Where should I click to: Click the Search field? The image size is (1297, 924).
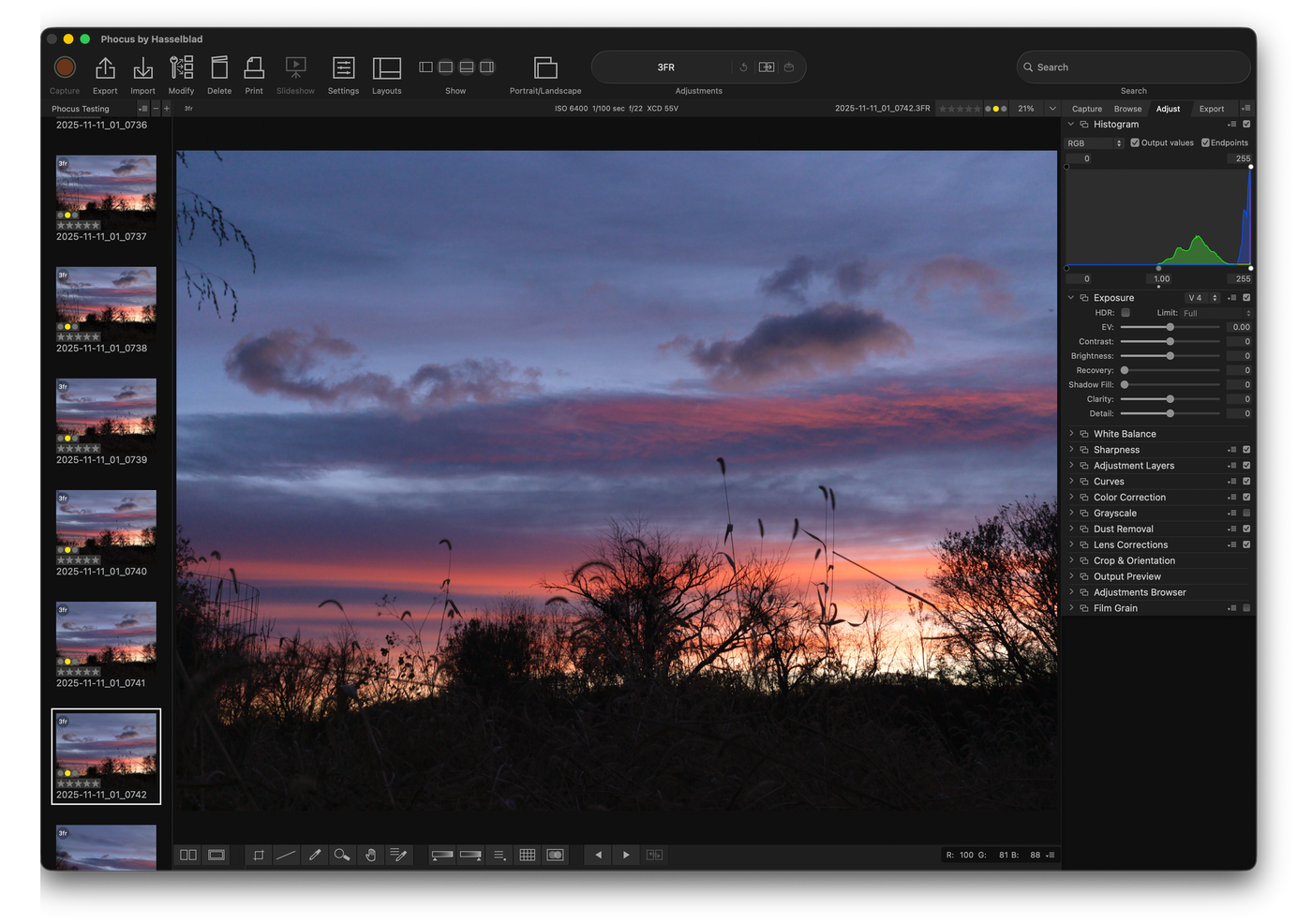click(1133, 67)
